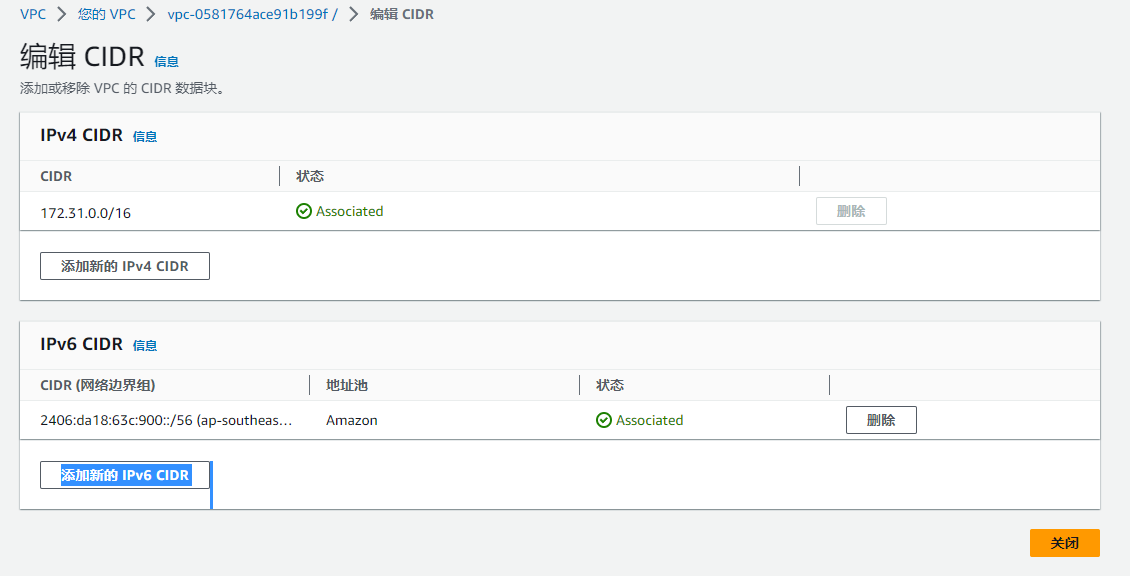Click the green check icon beside IPv6 Associated status
Image resolution: width=1130 pixels, height=576 pixels.
click(x=604, y=420)
